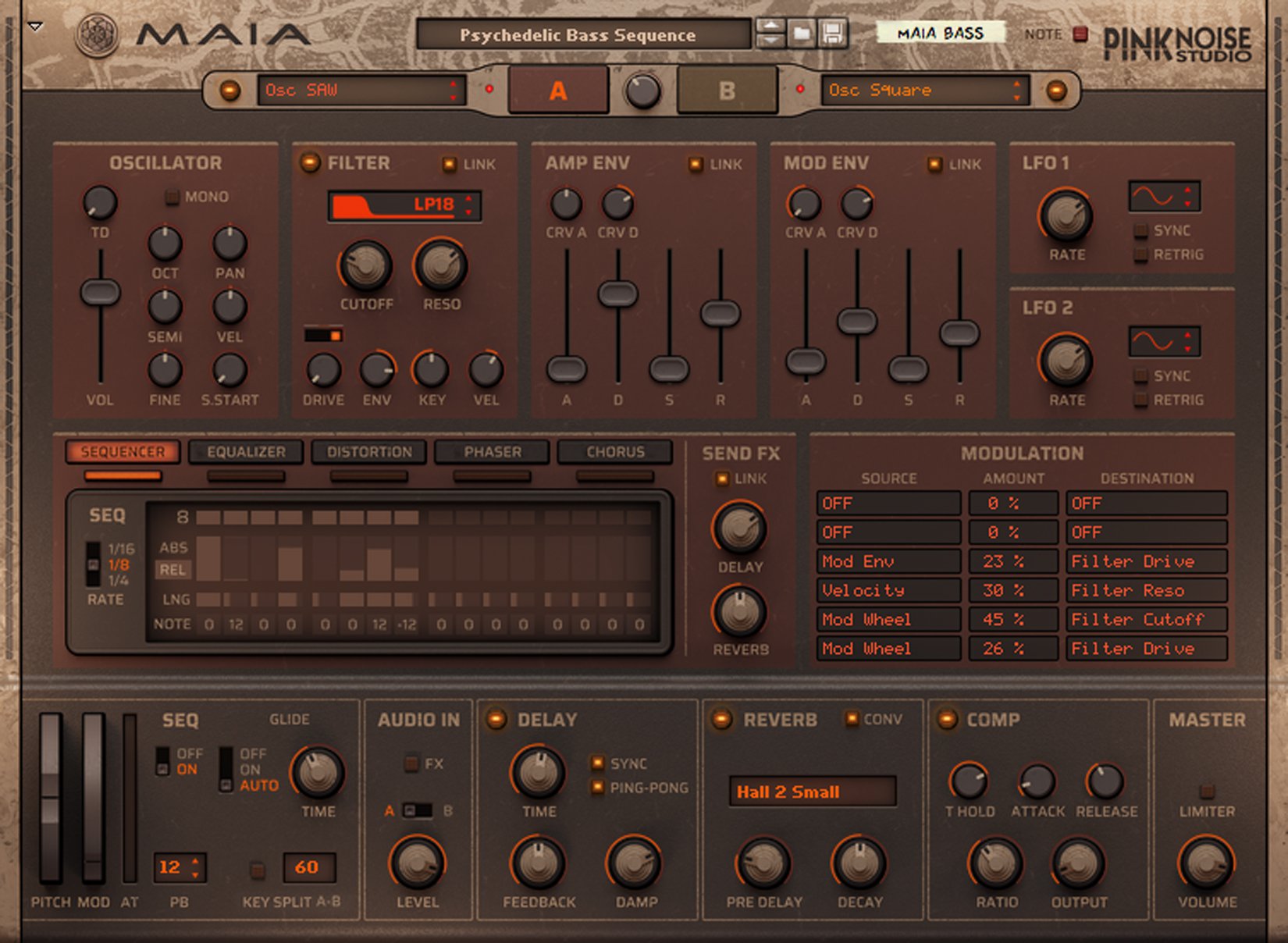This screenshot has height=943, width=1288.
Task: Switch to the DISTORTION tab
Action: [x=369, y=452]
